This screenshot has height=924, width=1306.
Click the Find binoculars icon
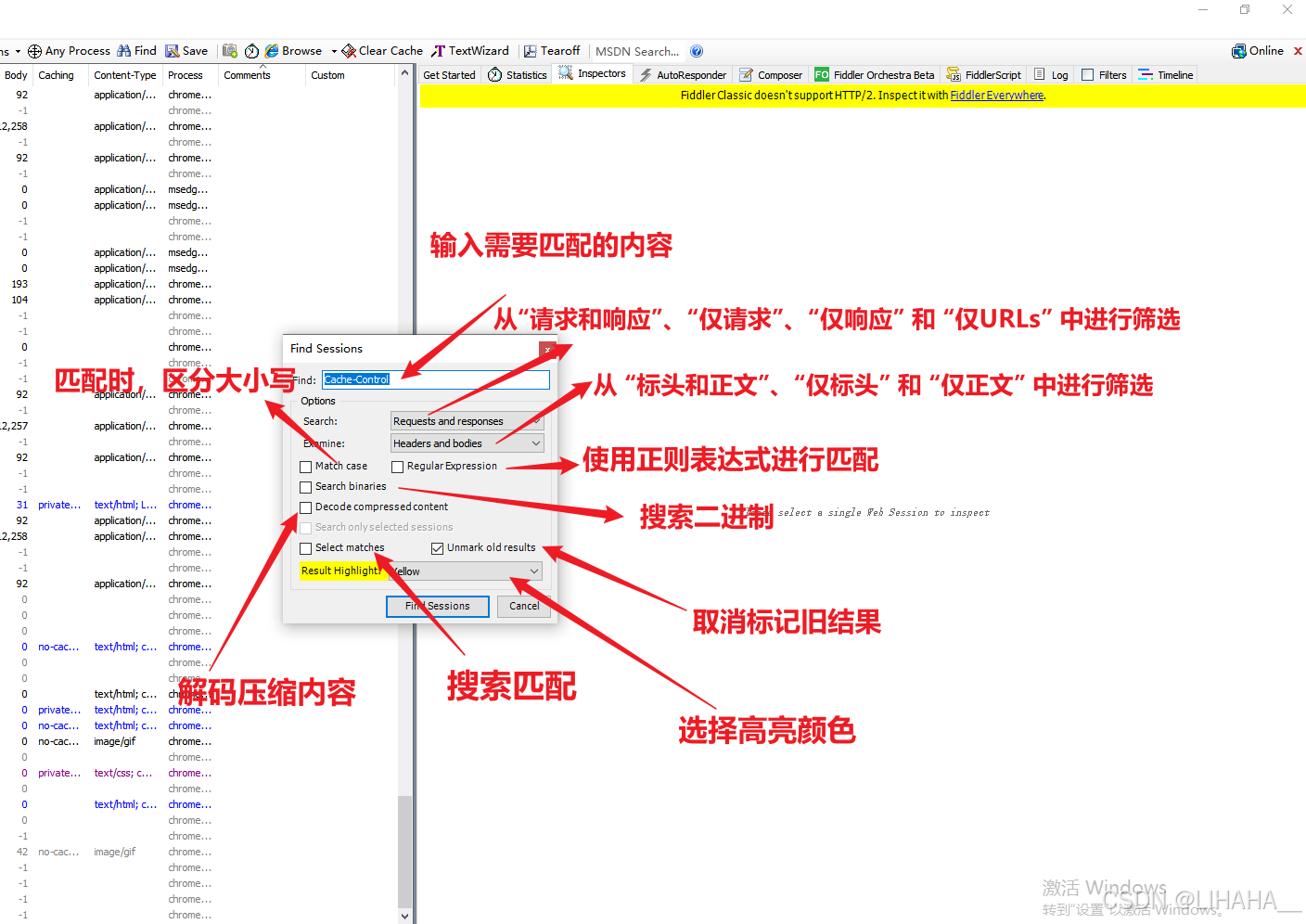(x=123, y=51)
